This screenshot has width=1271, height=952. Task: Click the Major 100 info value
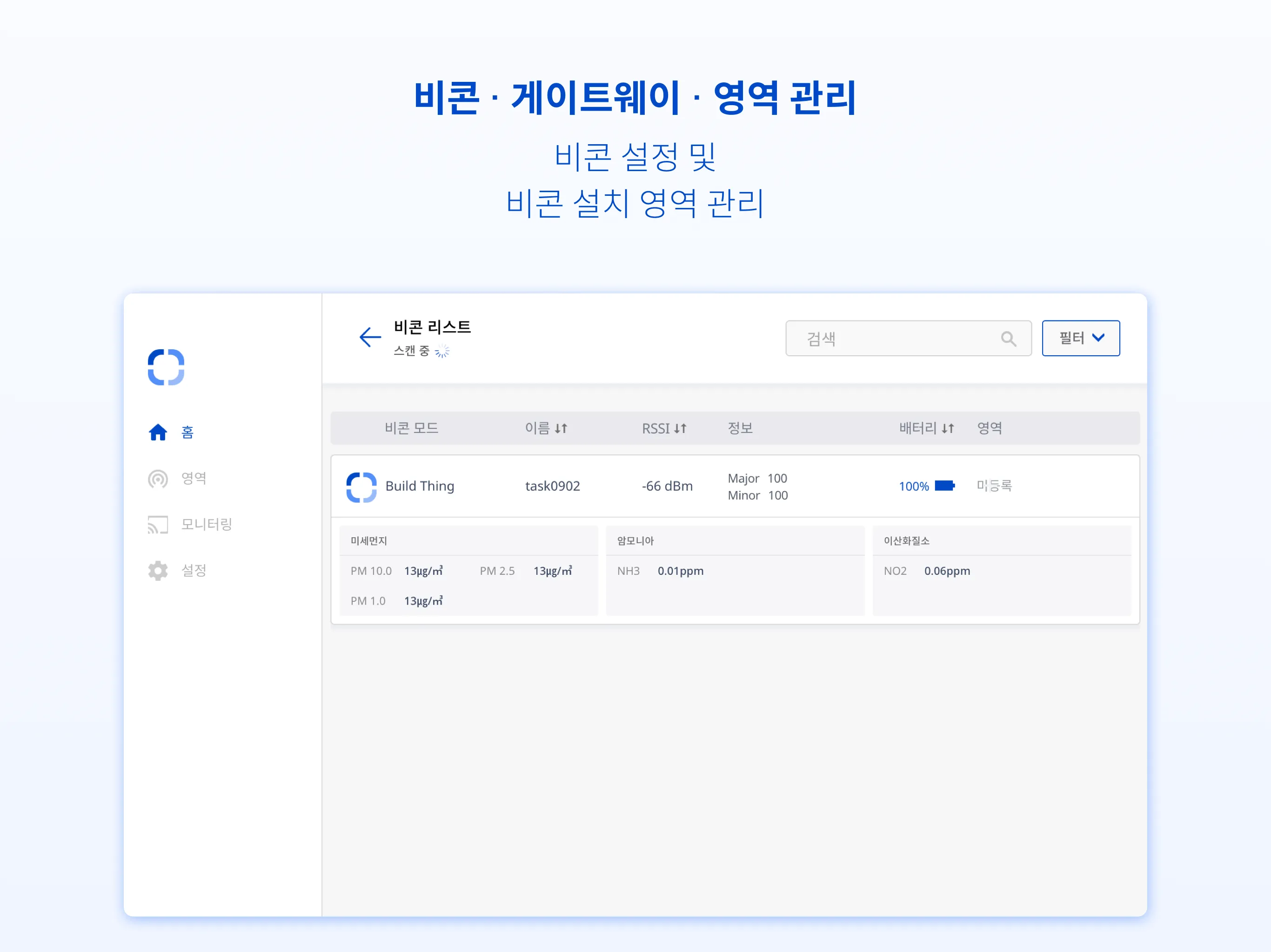click(757, 478)
